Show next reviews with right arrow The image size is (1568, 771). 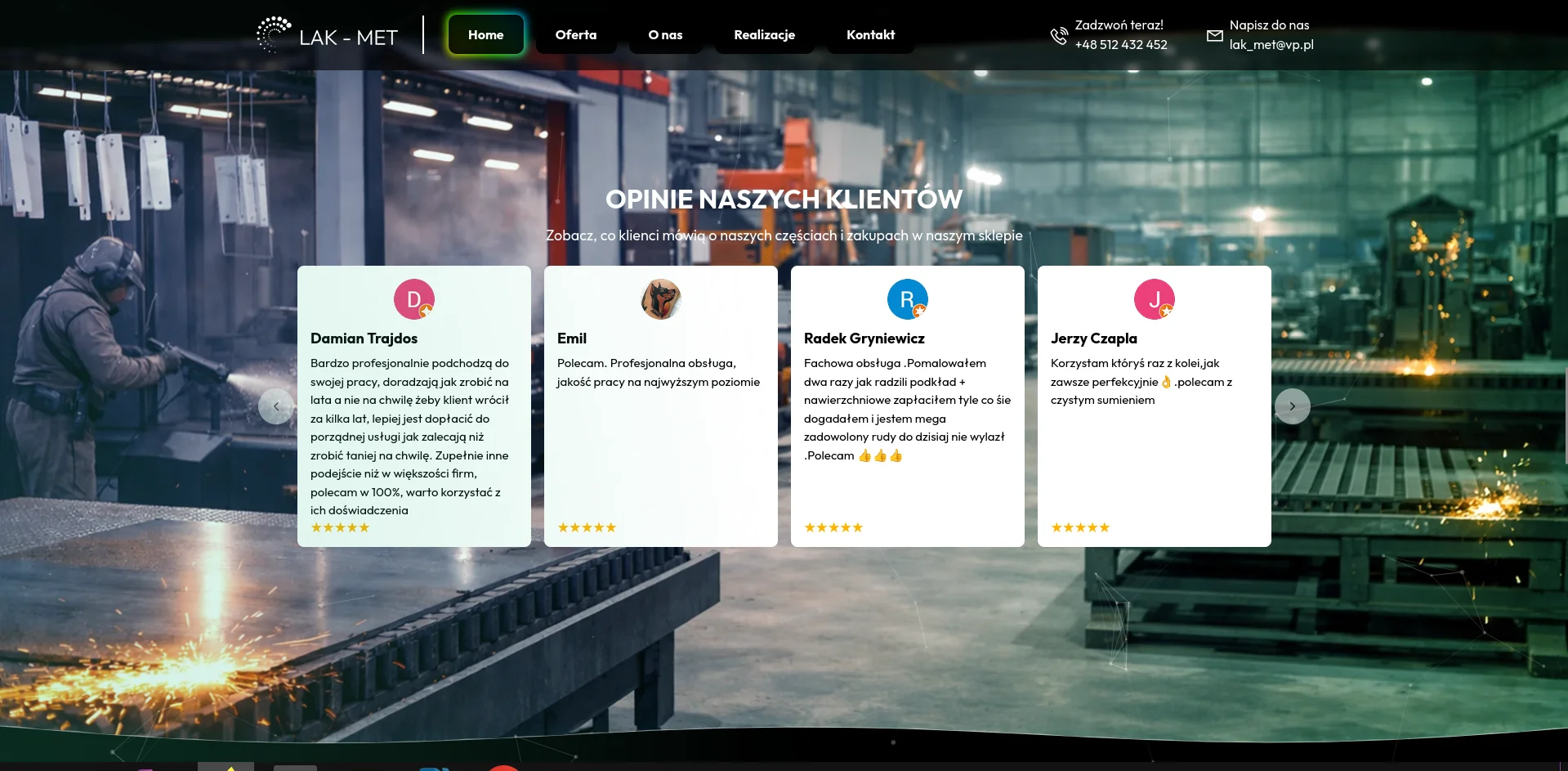point(1292,406)
